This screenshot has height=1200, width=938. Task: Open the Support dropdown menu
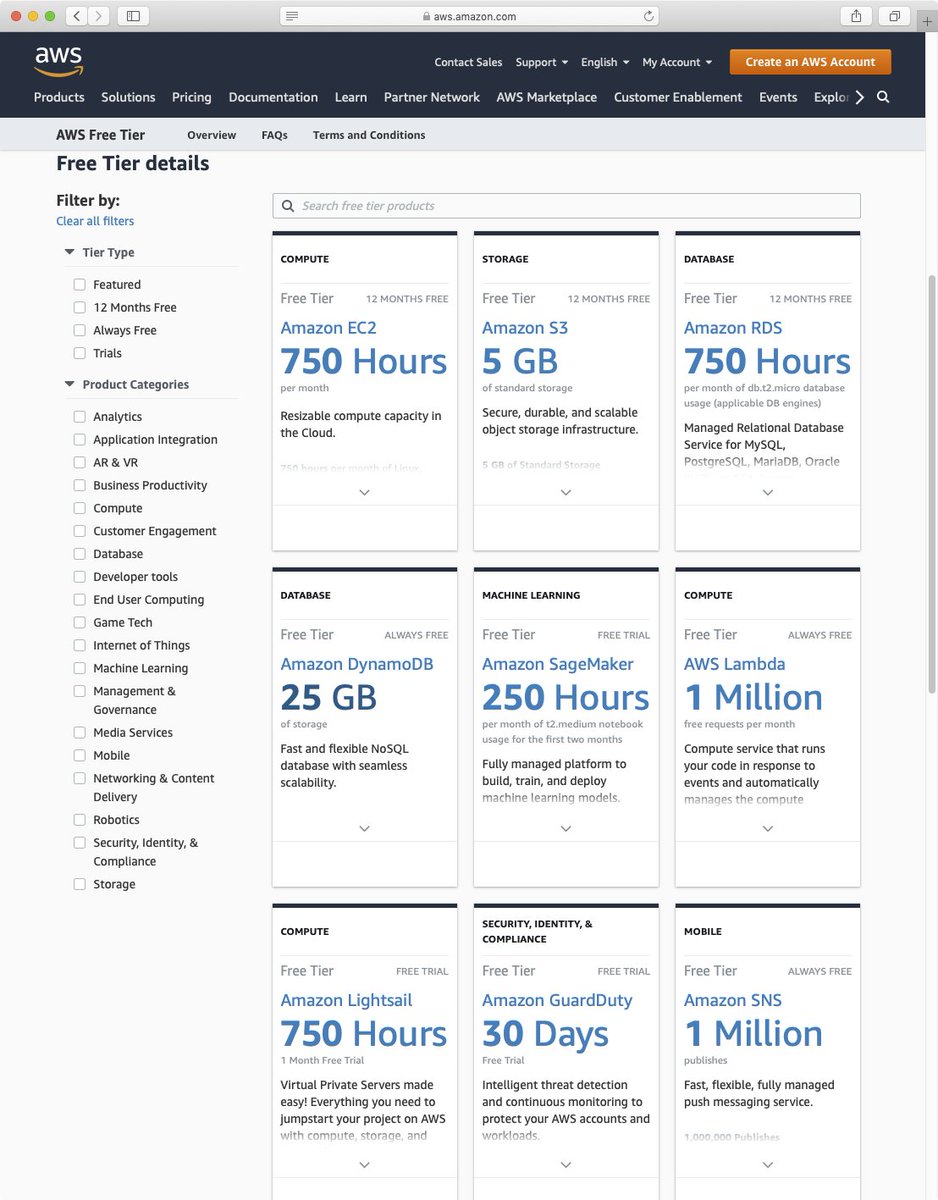(541, 62)
